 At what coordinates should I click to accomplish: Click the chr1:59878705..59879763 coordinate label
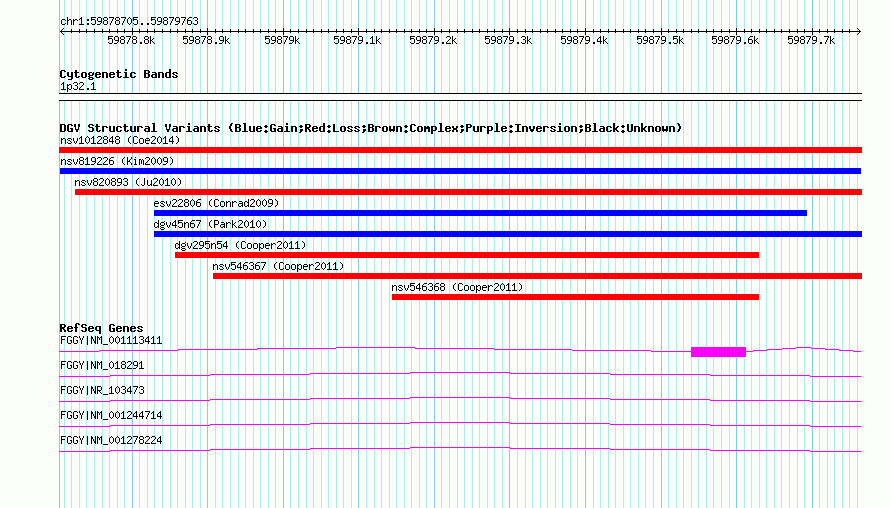pyautogui.click(x=129, y=22)
